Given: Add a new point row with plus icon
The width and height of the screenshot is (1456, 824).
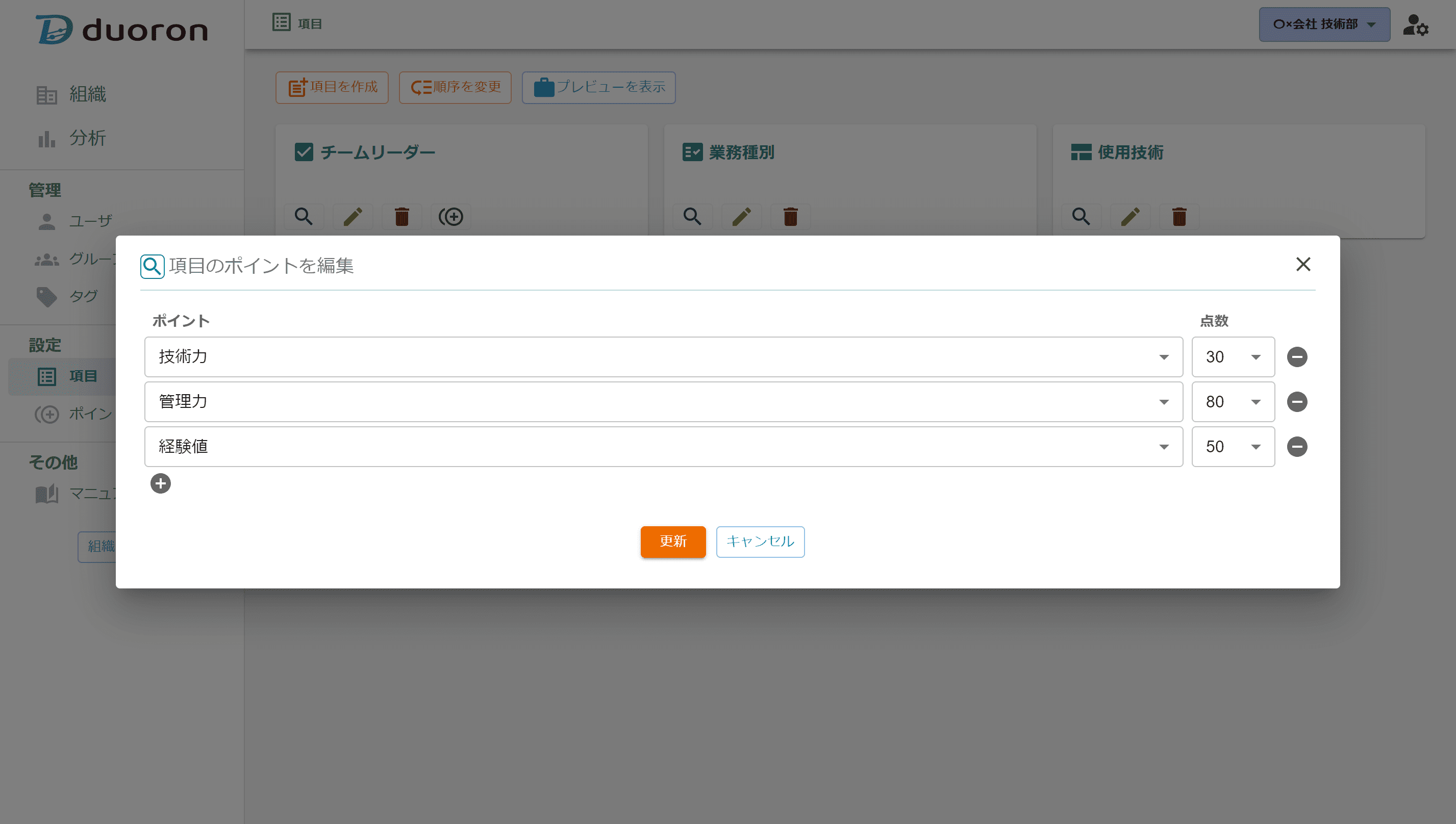Looking at the screenshot, I should point(161,483).
